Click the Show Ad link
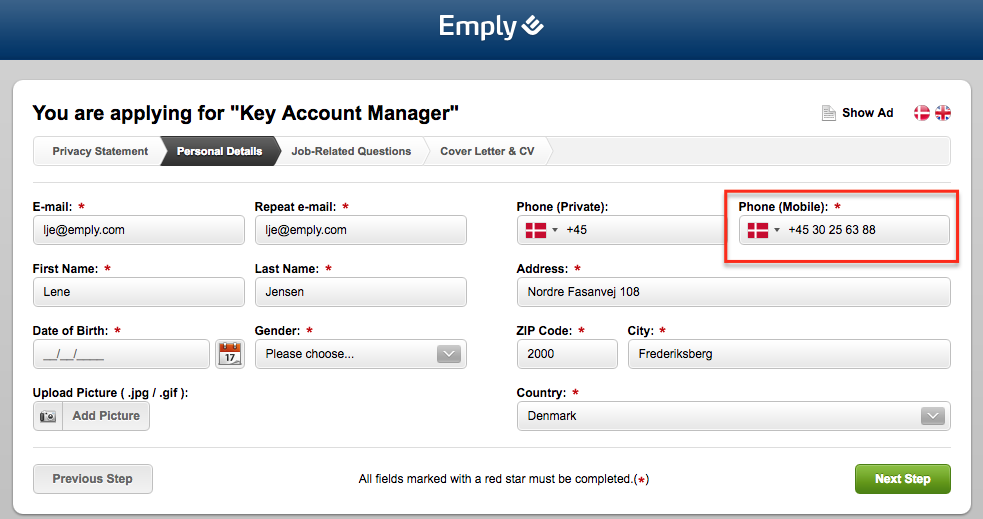 867,113
